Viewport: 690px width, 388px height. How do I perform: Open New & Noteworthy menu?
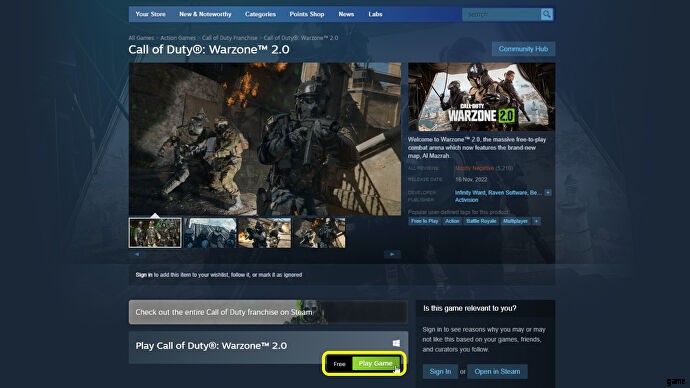[x=205, y=15]
